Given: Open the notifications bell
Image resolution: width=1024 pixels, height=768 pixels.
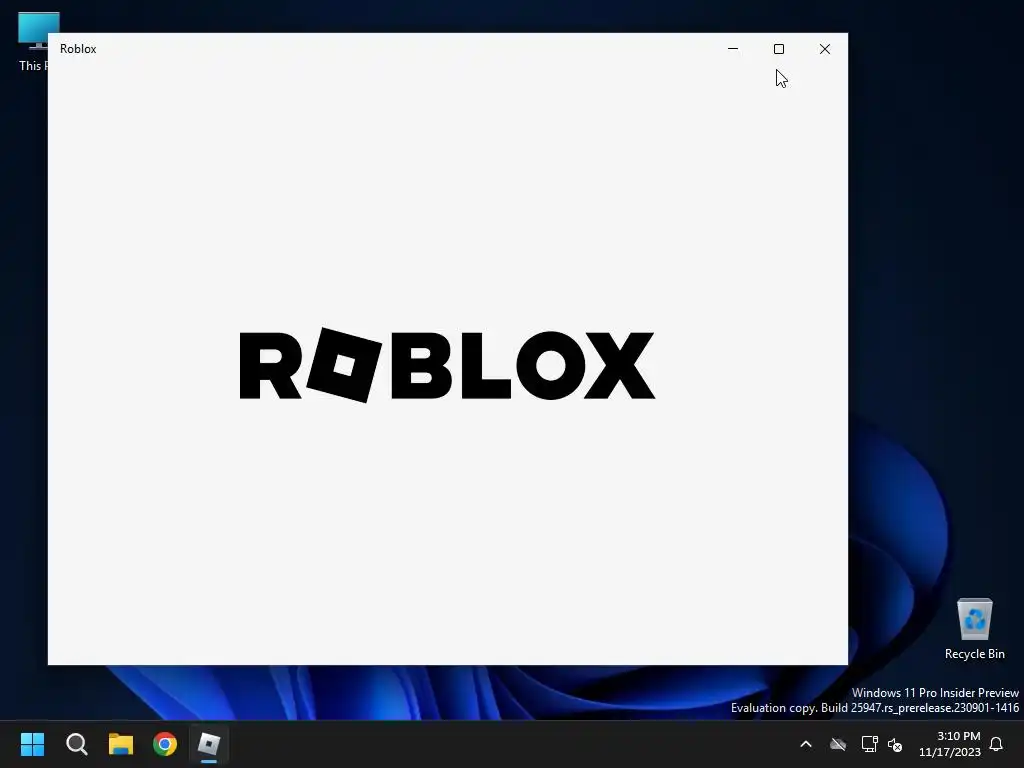Looking at the screenshot, I should (x=996, y=744).
